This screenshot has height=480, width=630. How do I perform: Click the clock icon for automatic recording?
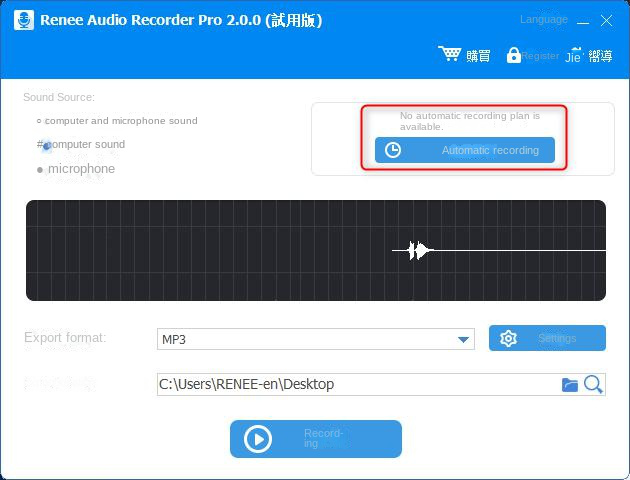[x=393, y=150]
